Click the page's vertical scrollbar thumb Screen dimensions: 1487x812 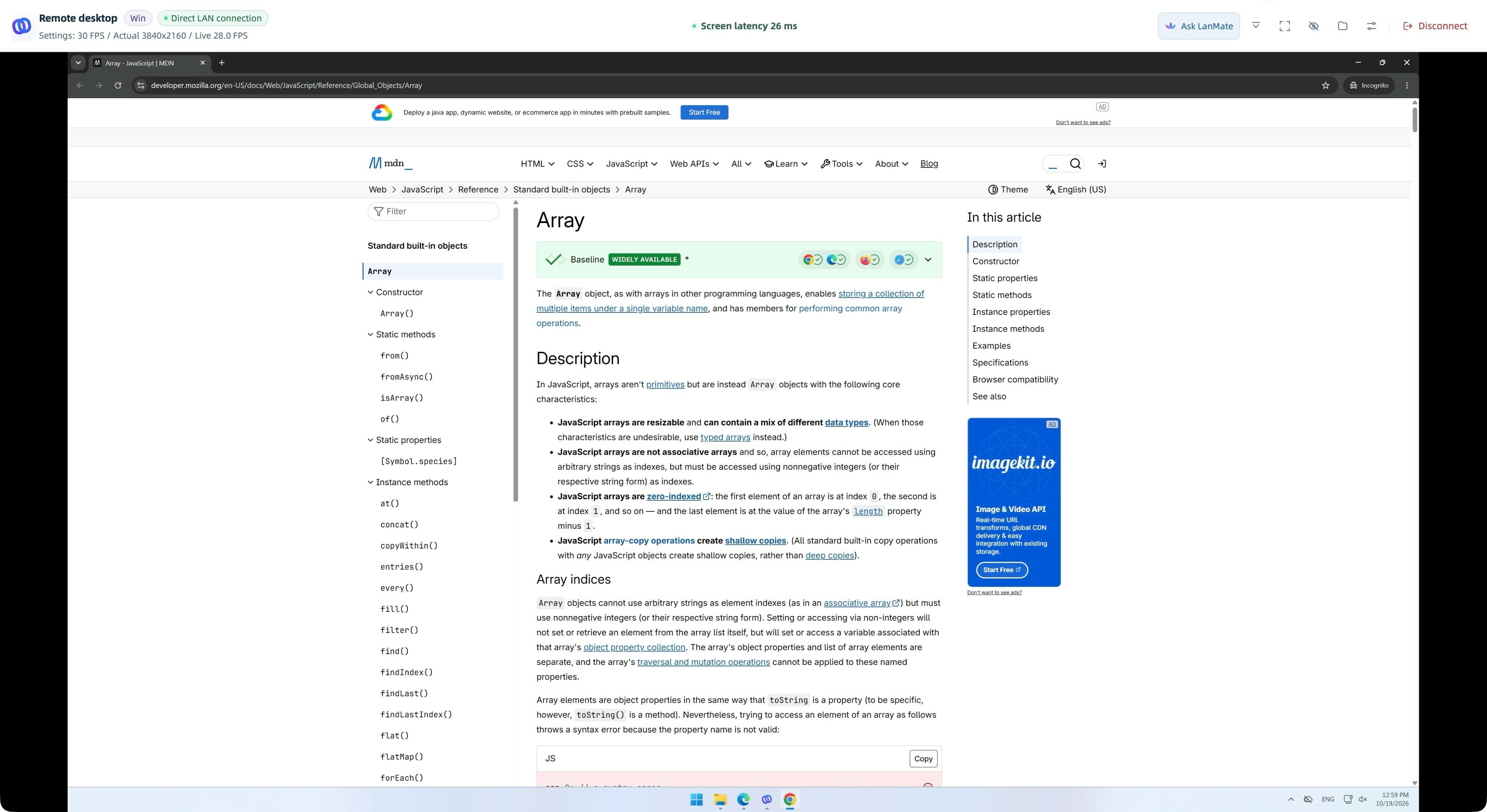coord(1414,119)
